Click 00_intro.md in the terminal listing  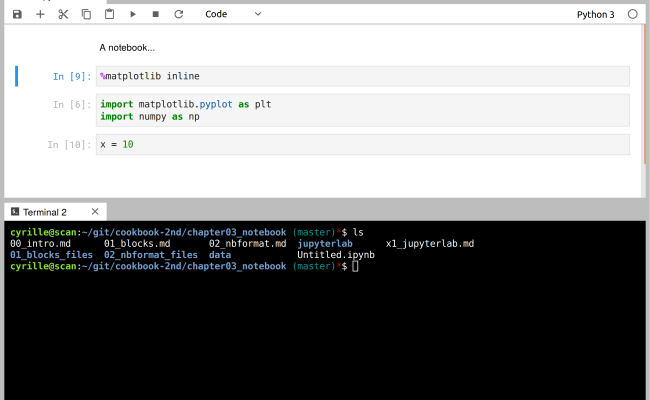coord(40,244)
